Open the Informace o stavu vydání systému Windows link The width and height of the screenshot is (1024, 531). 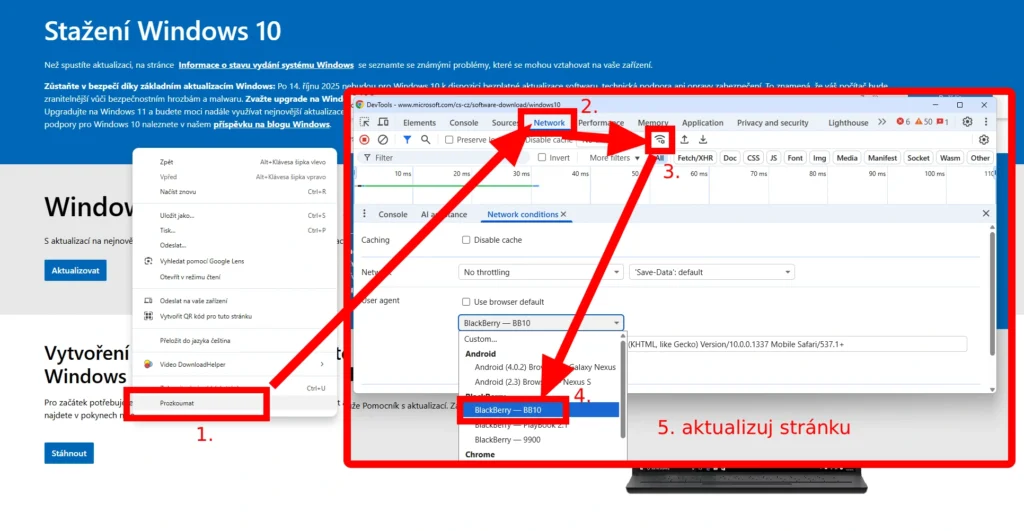[x=266, y=65]
